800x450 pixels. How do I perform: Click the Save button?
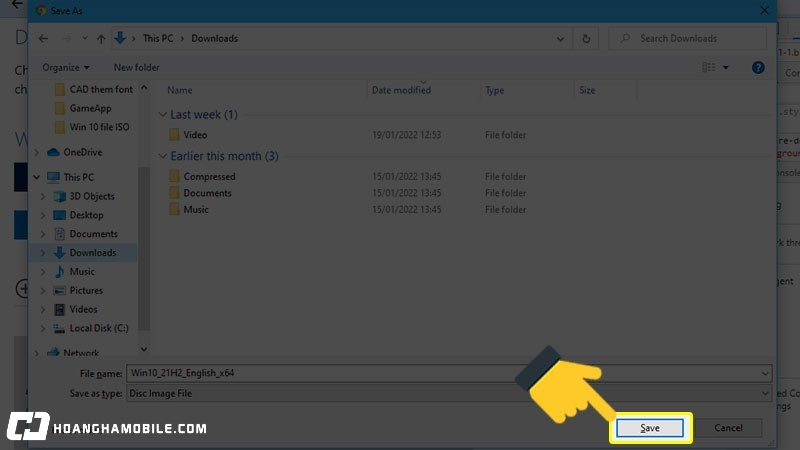click(649, 428)
